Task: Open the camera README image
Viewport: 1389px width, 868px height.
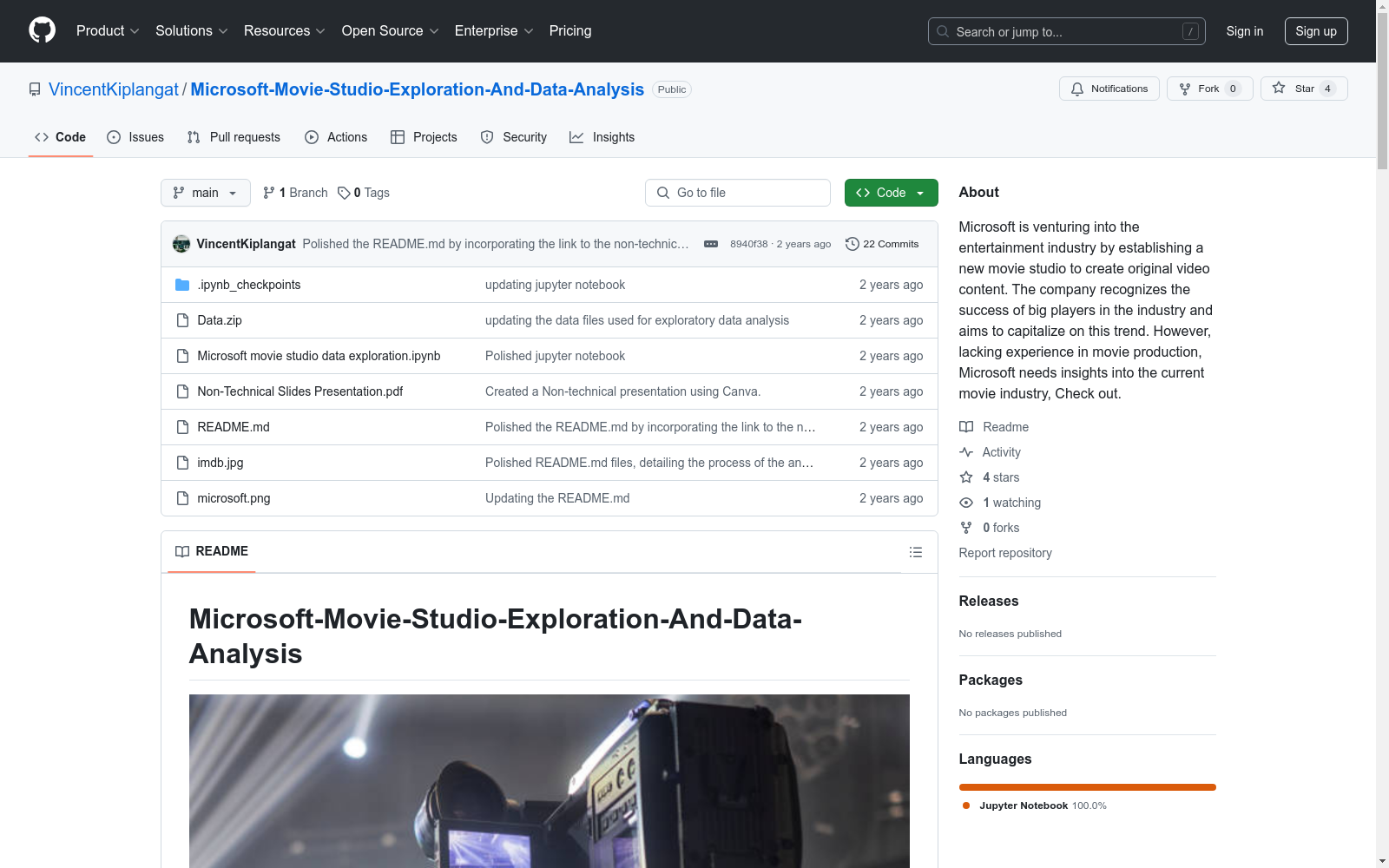Action: click(550, 781)
